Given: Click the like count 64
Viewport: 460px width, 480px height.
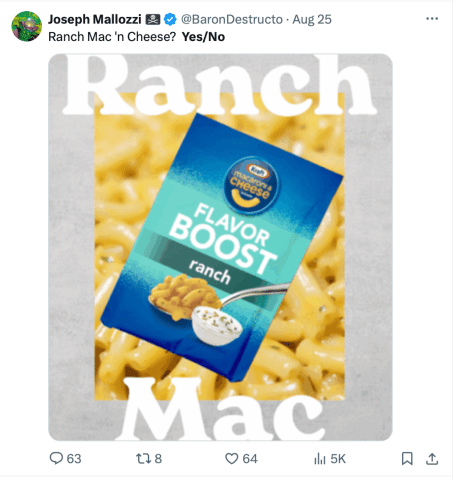Looking at the screenshot, I should (250, 459).
